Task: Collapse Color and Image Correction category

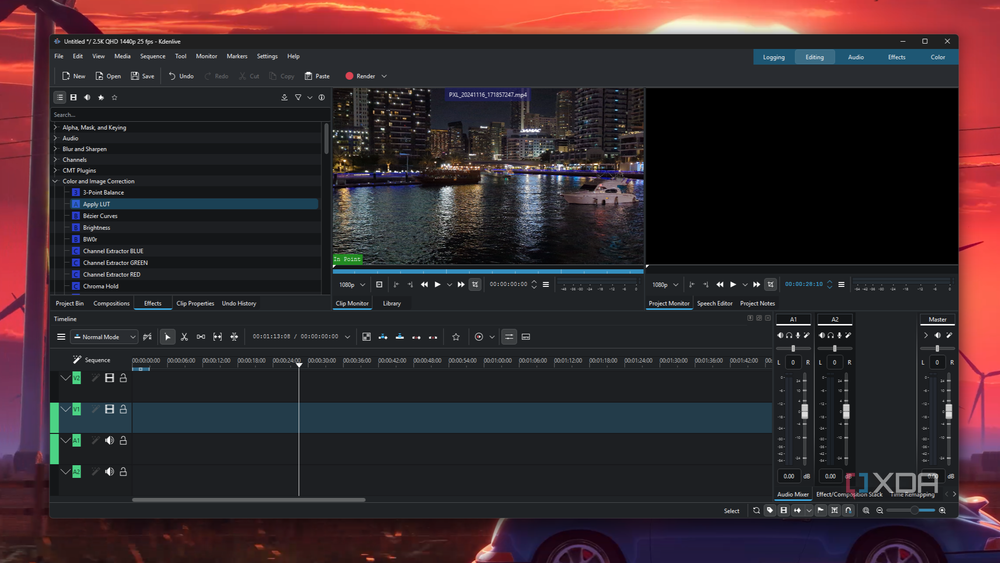Action: click(x=55, y=181)
